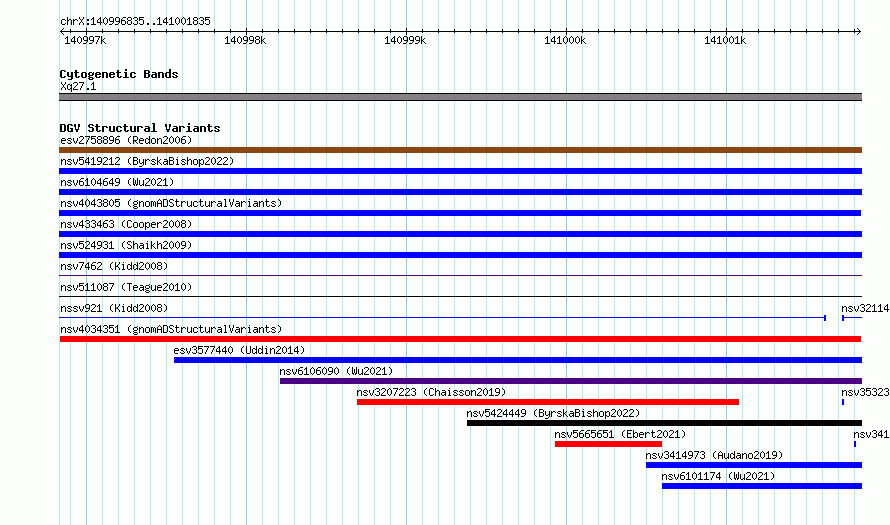
Task: Select the 140999k ruler tick label
Action: coord(405,40)
